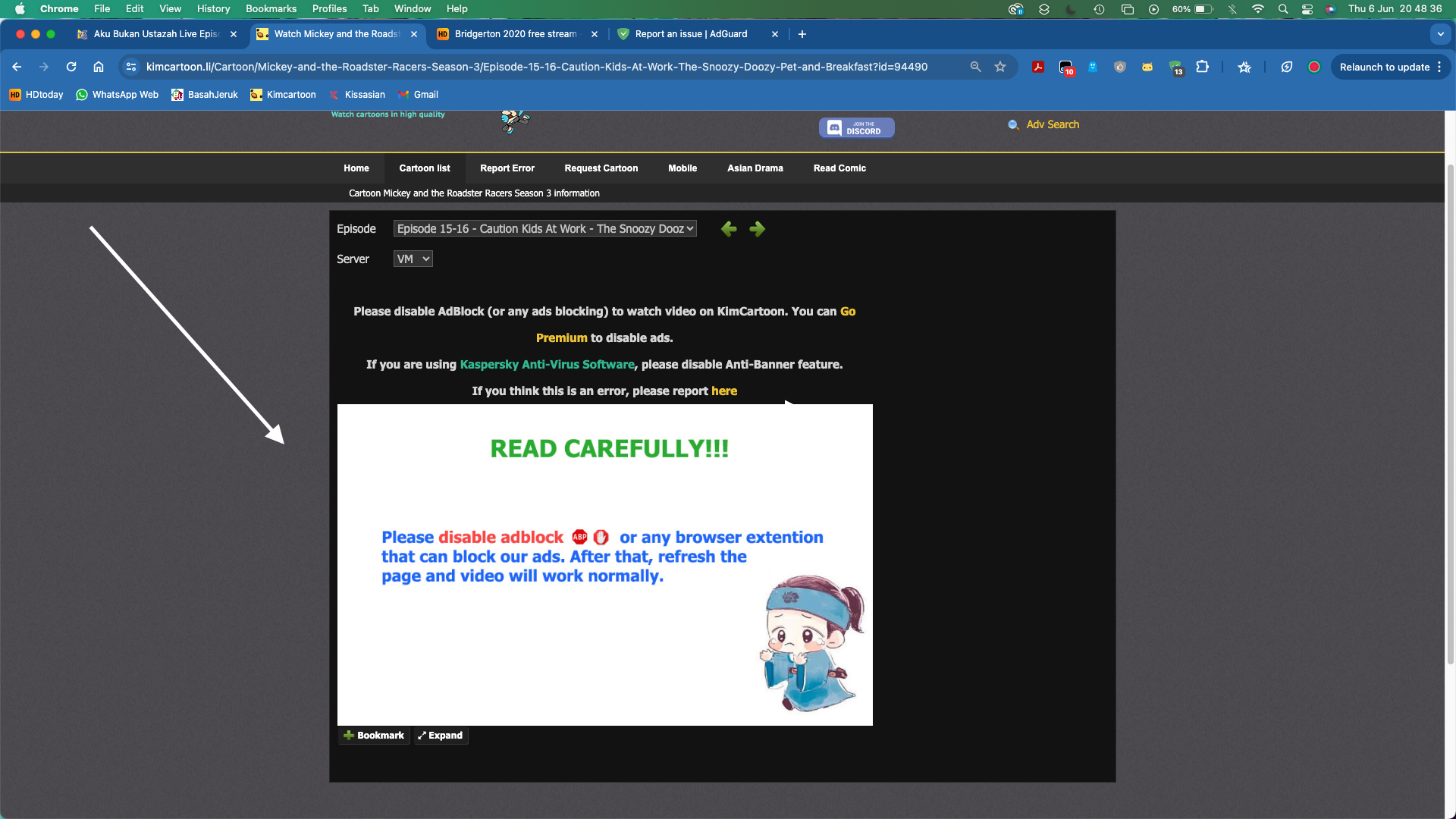Image resolution: width=1456 pixels, height=819 pixels.
Task: Open the Ghostery ghost extension
Action: (x=1093, y=67)
